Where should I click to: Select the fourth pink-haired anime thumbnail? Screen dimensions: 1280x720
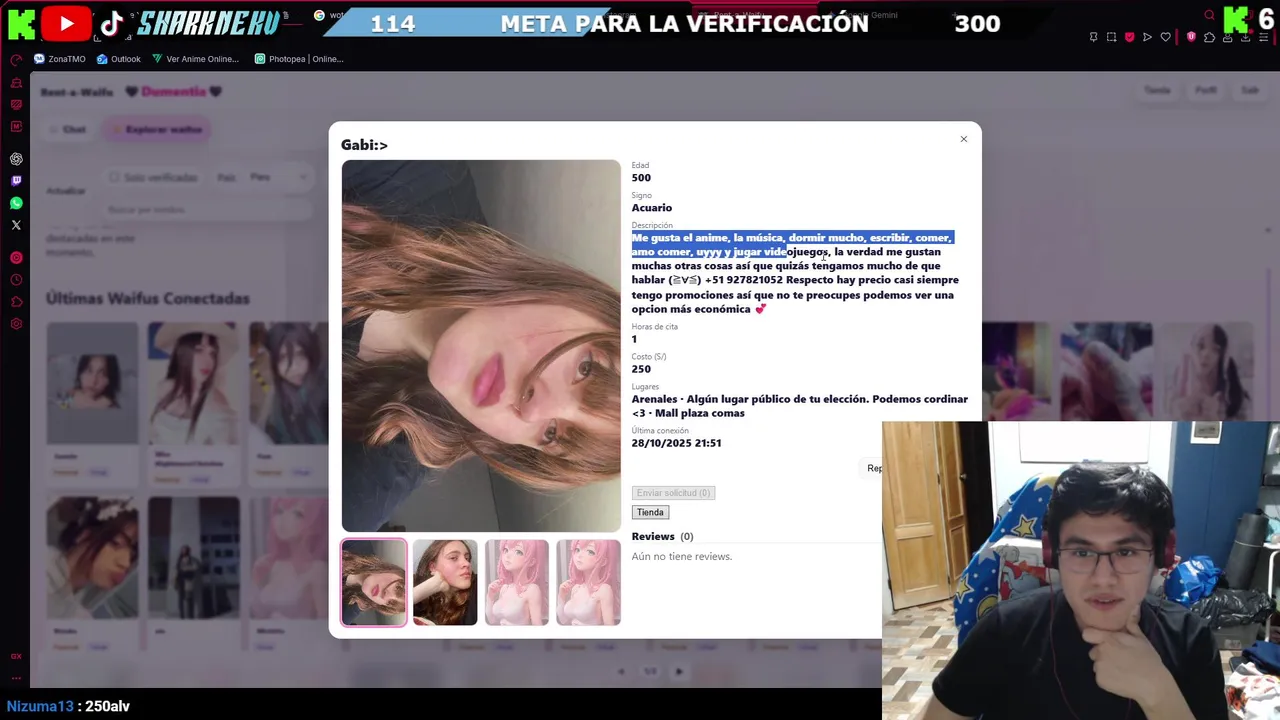[588, 583]
